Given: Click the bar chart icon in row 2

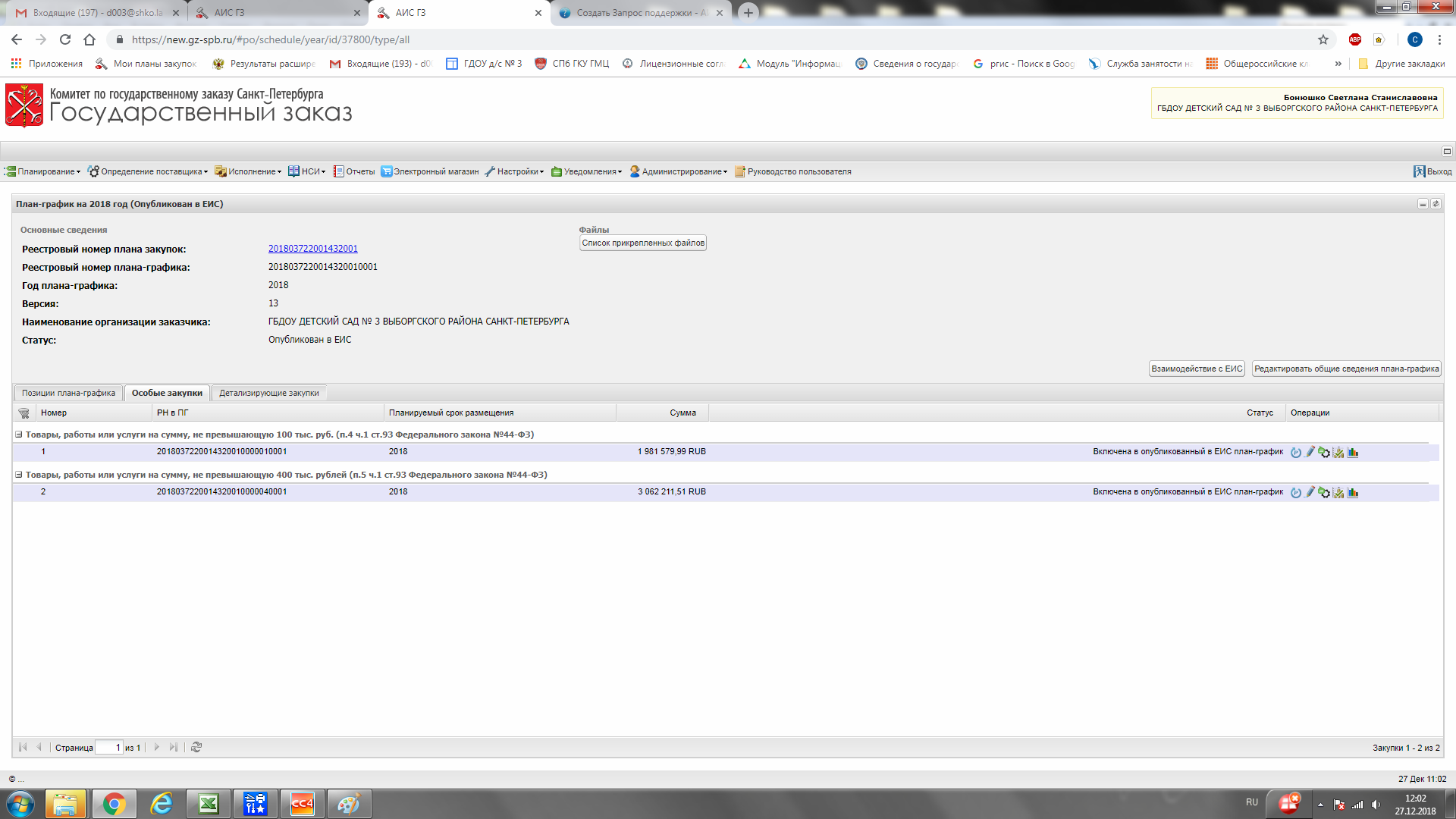Looking at the screenshot, I should tap(1353, 492).
